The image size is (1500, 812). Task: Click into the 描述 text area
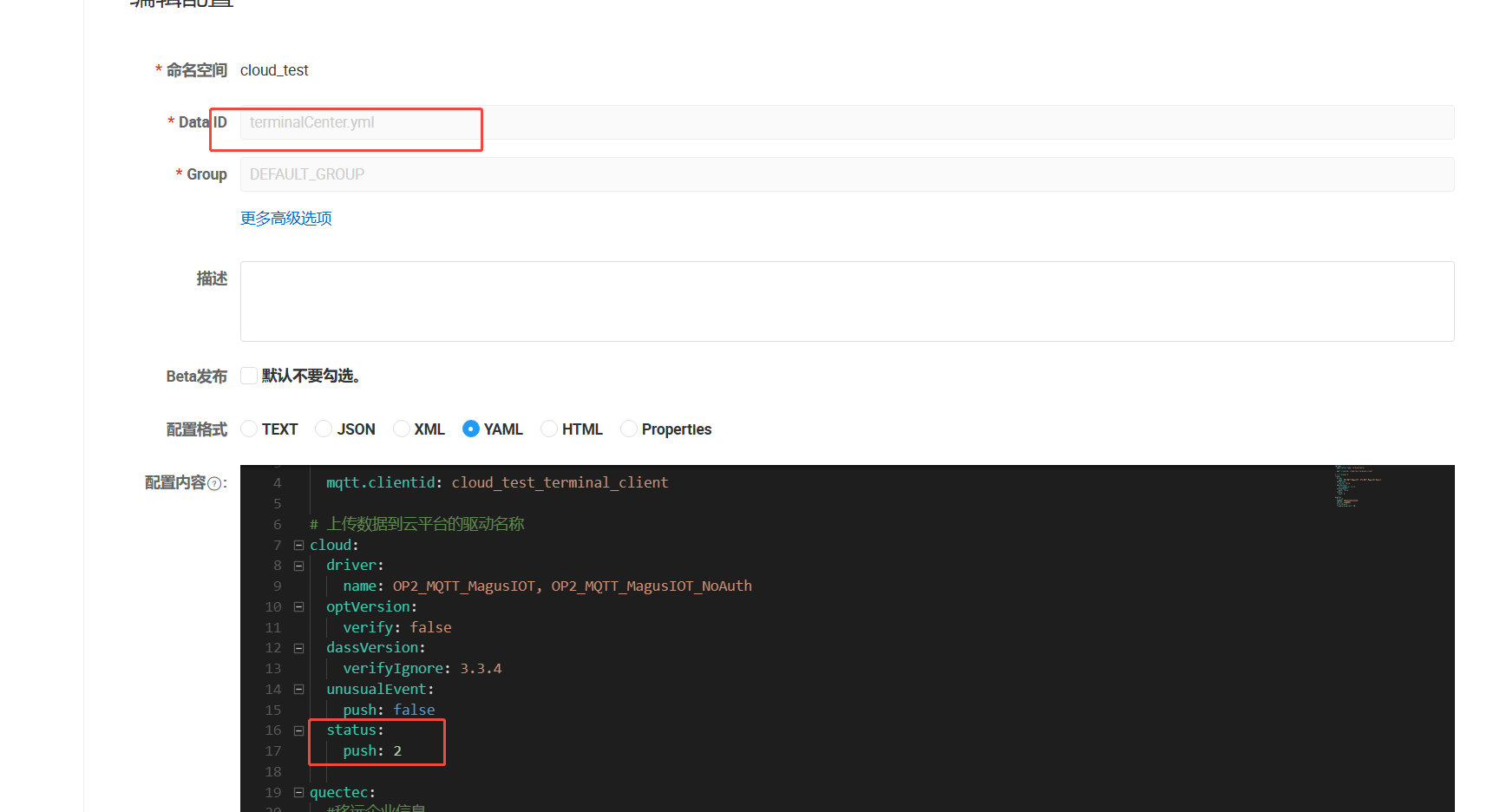click(847, 301)
